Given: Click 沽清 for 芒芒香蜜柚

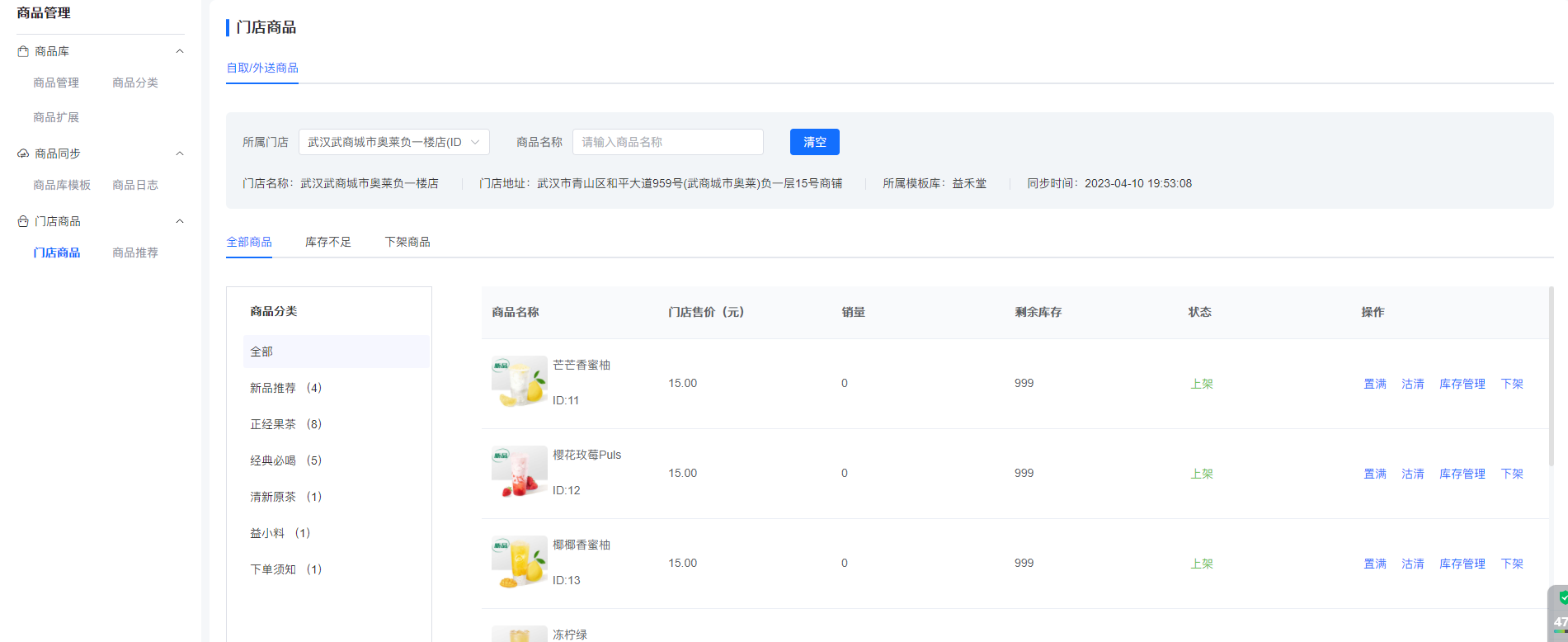Looking at the screenshot, I should point(1413,384).
